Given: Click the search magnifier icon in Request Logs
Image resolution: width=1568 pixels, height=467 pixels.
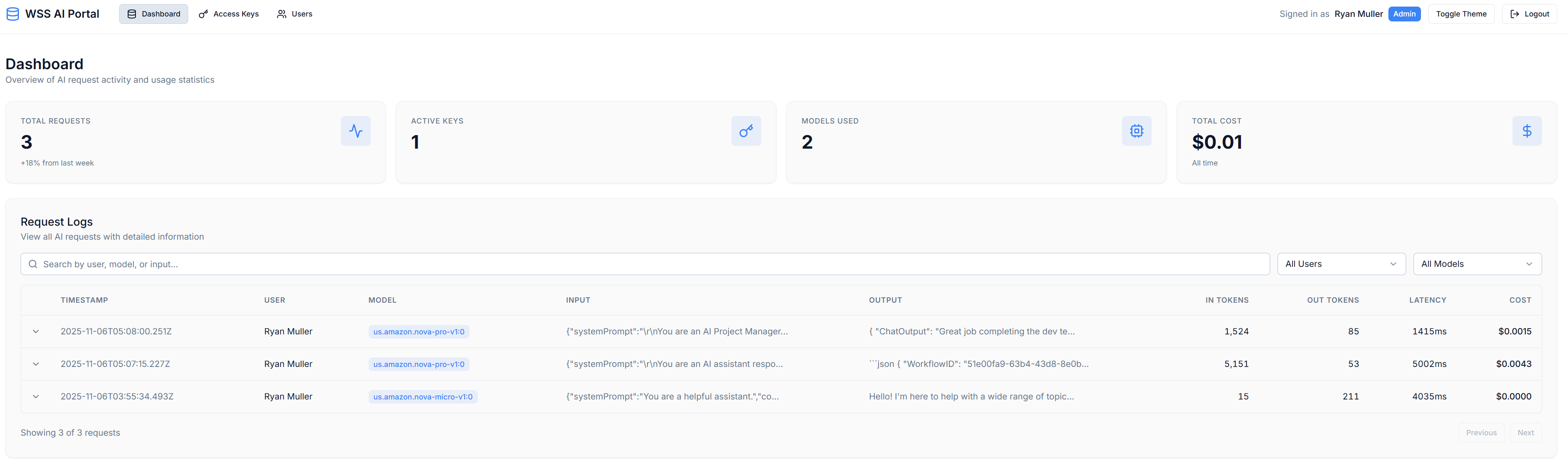Looking at the screenshot, I should coord(33,264).
